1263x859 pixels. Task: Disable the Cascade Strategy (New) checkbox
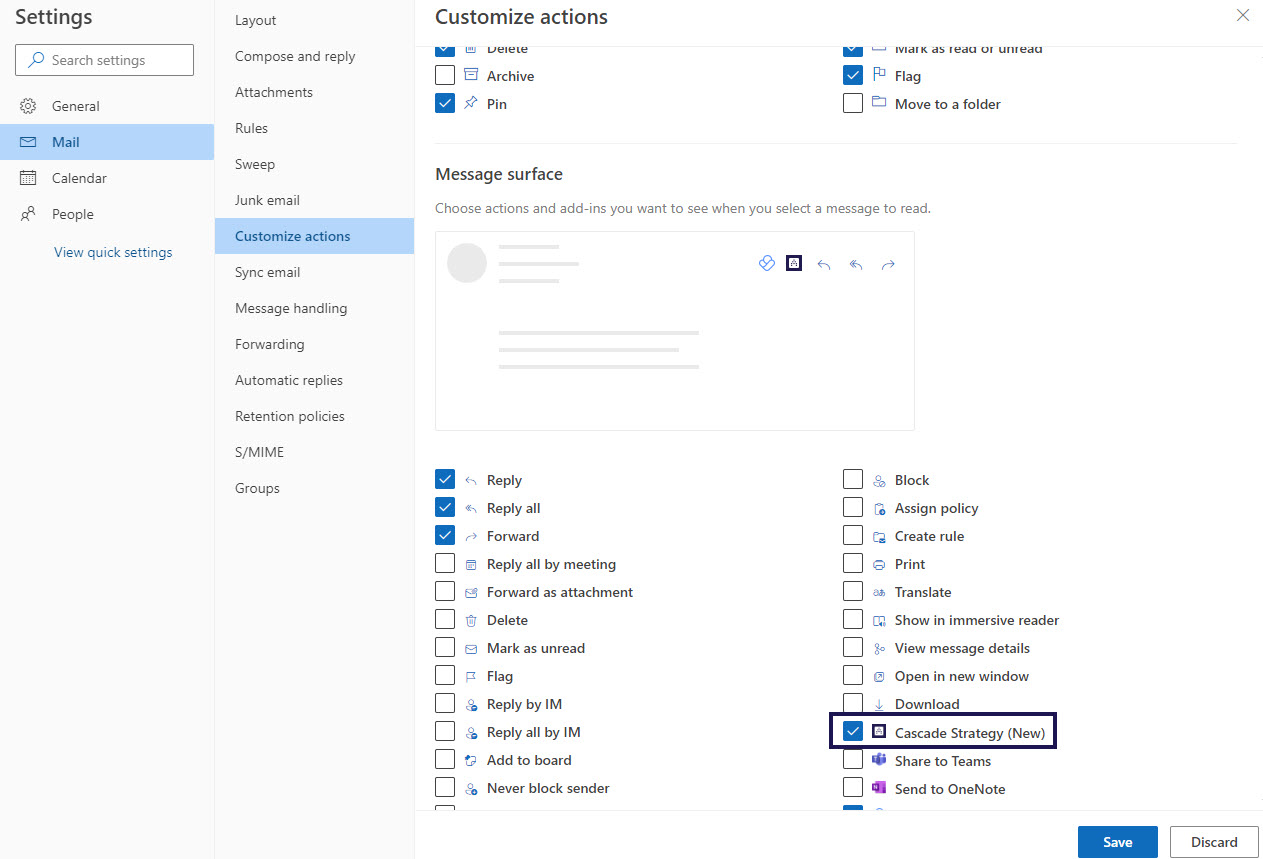tap(853, 731)
